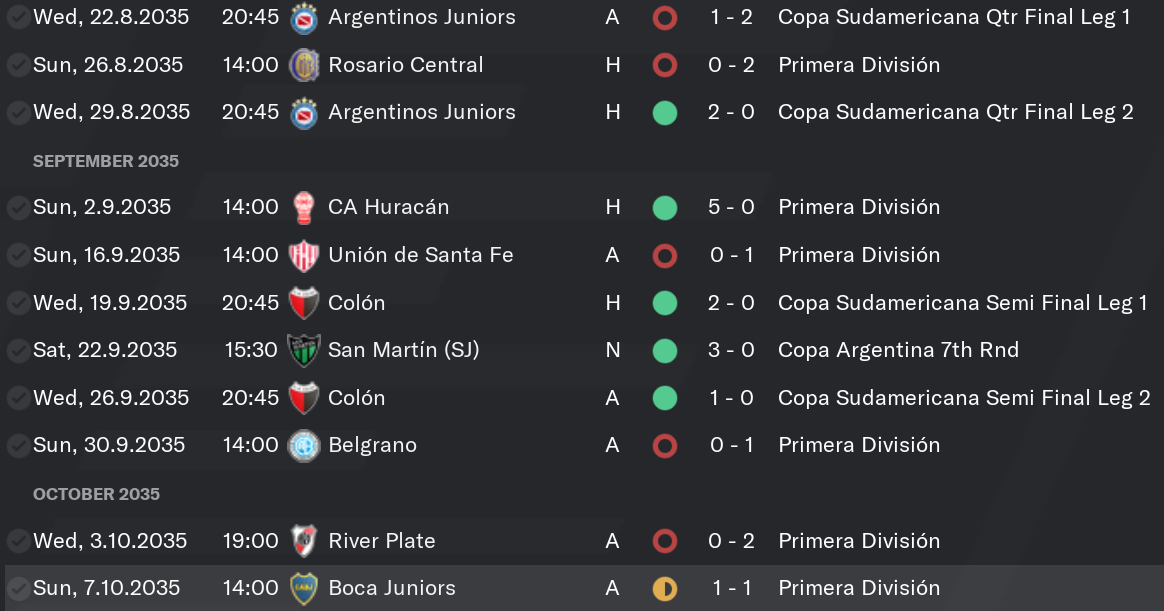The image size is (1164, 611).
Task: Click the River Plate club crest
Action: point(304,541)
